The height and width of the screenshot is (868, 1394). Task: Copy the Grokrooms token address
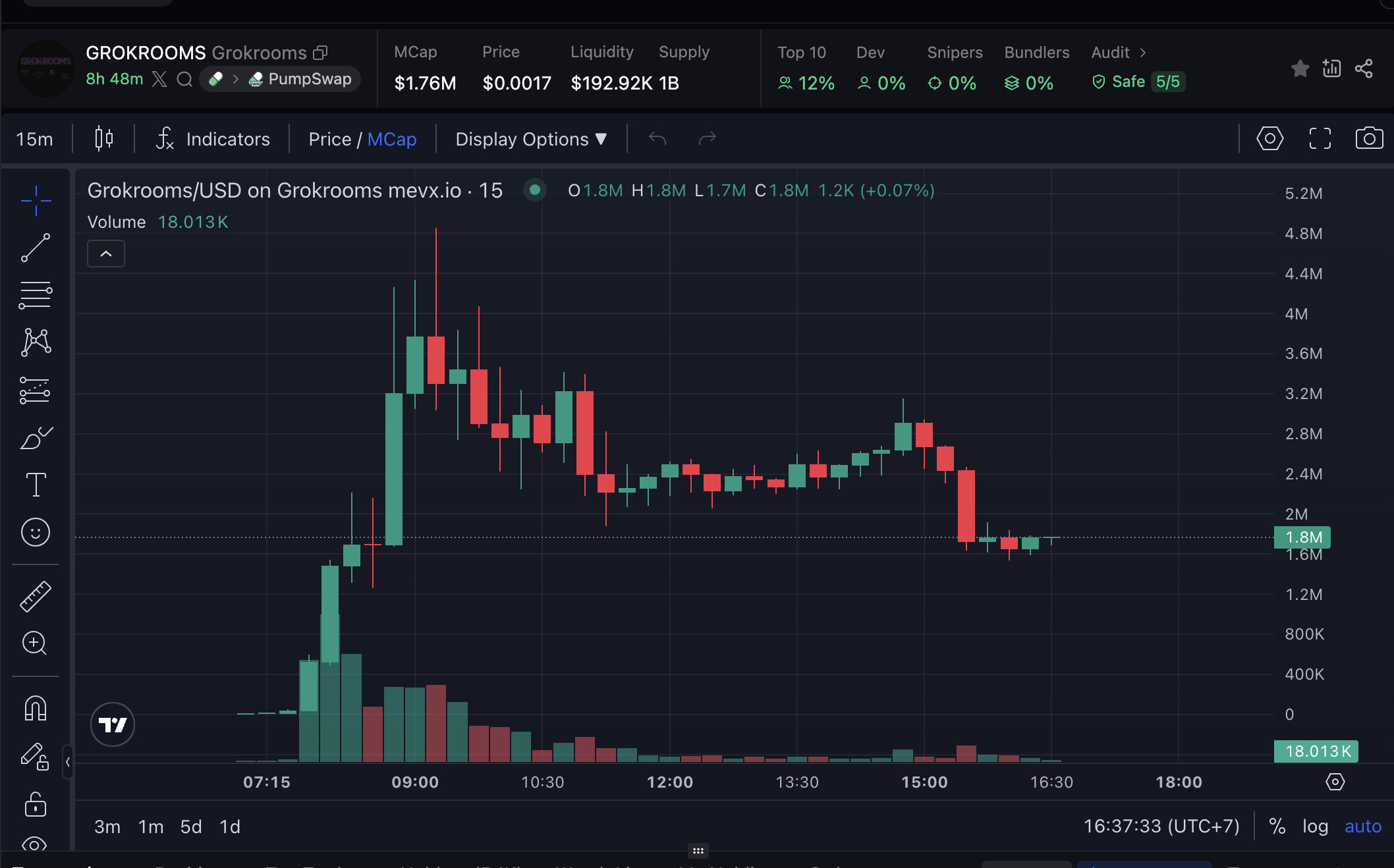point(321,52)
